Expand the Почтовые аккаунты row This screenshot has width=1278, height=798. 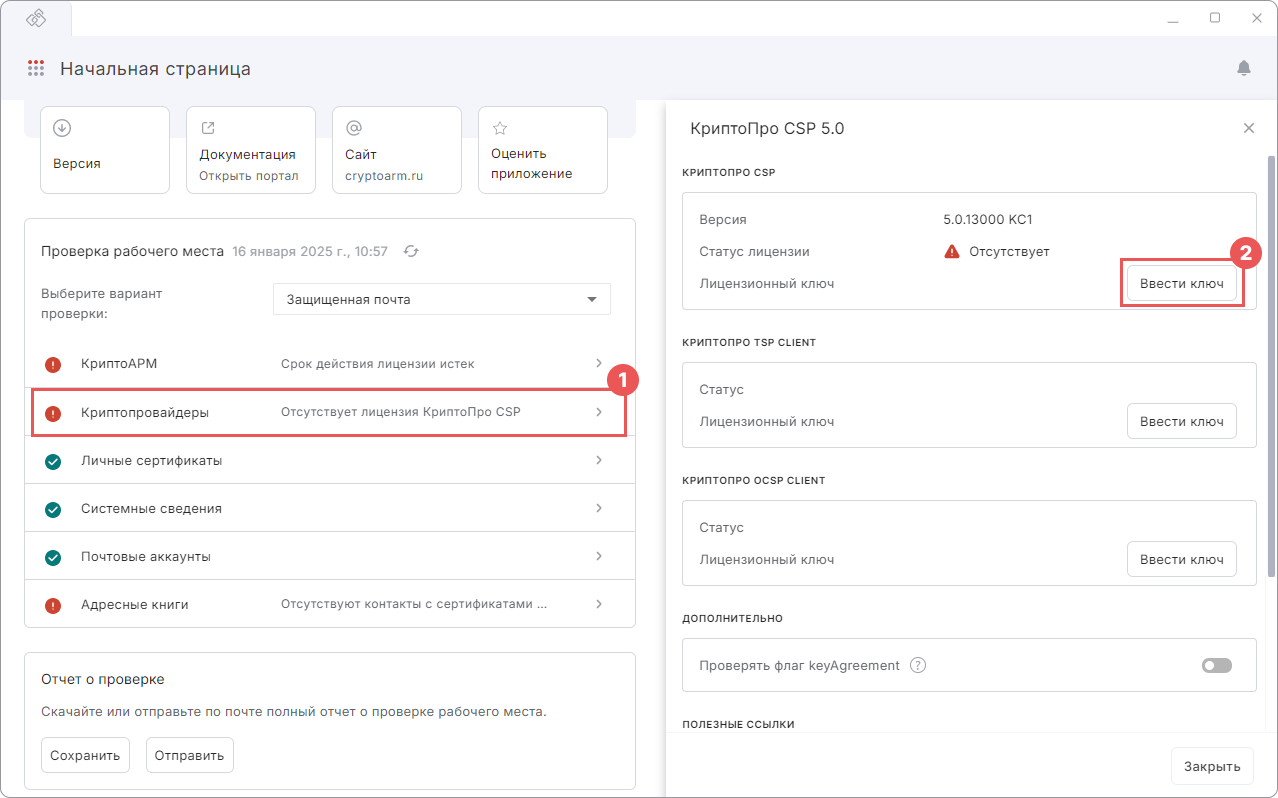[x=330, y=556]
